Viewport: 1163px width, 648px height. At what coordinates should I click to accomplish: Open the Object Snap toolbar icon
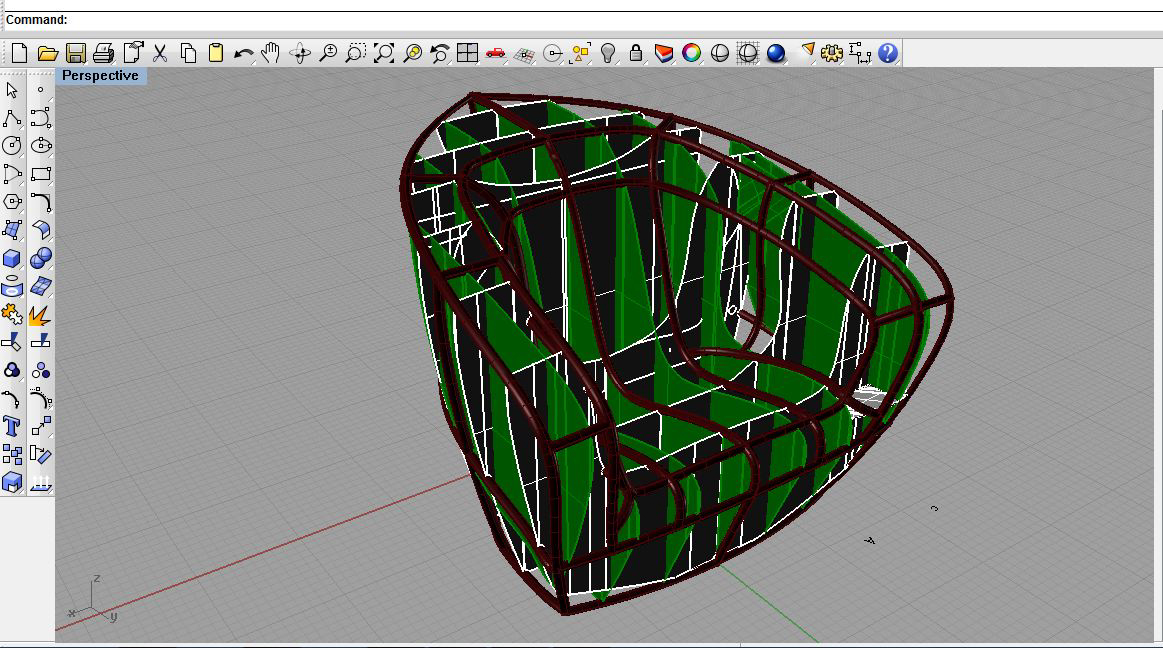point(553,53)
